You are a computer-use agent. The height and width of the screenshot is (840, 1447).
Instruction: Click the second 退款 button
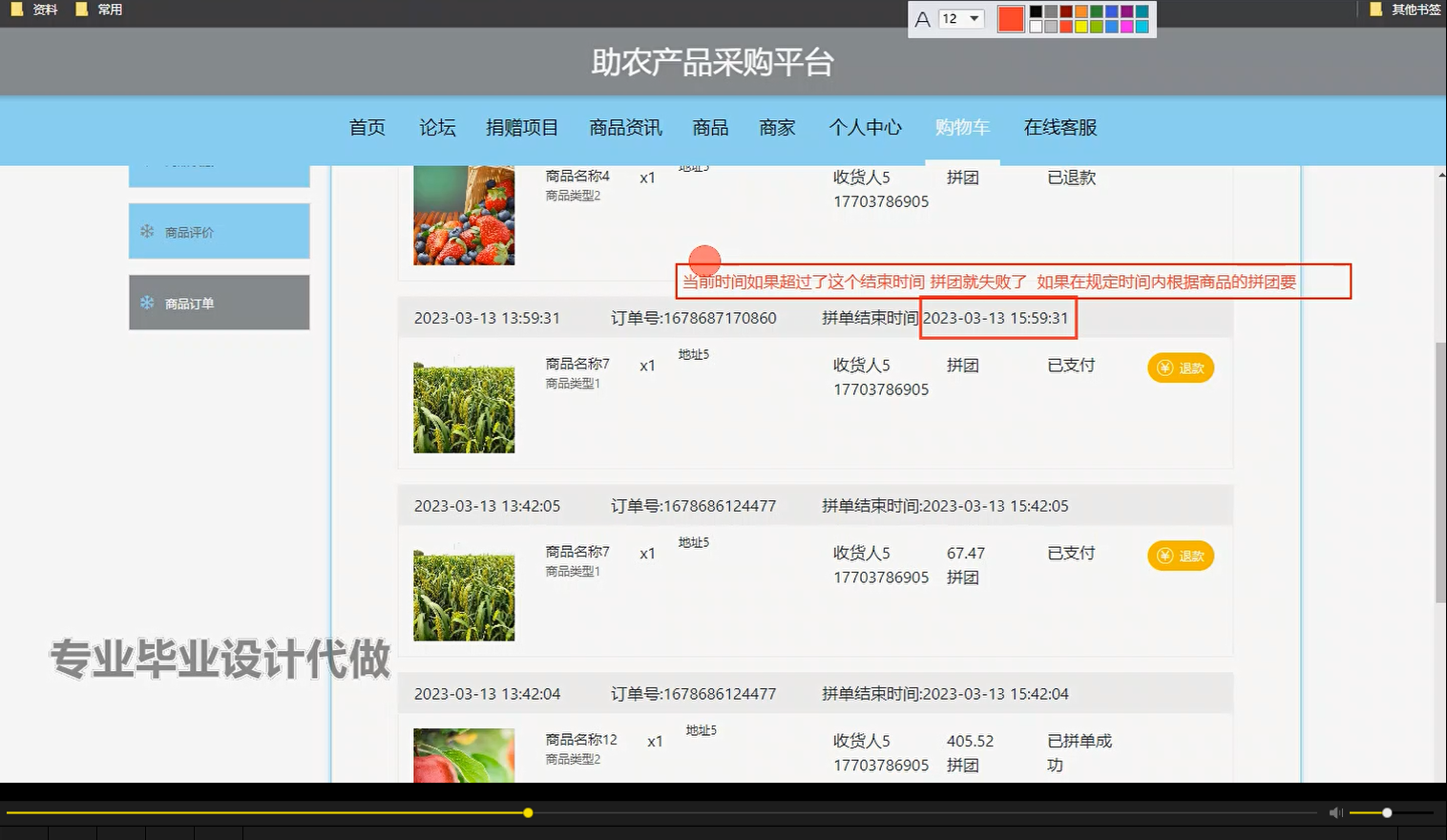(x=1181, y=555)
